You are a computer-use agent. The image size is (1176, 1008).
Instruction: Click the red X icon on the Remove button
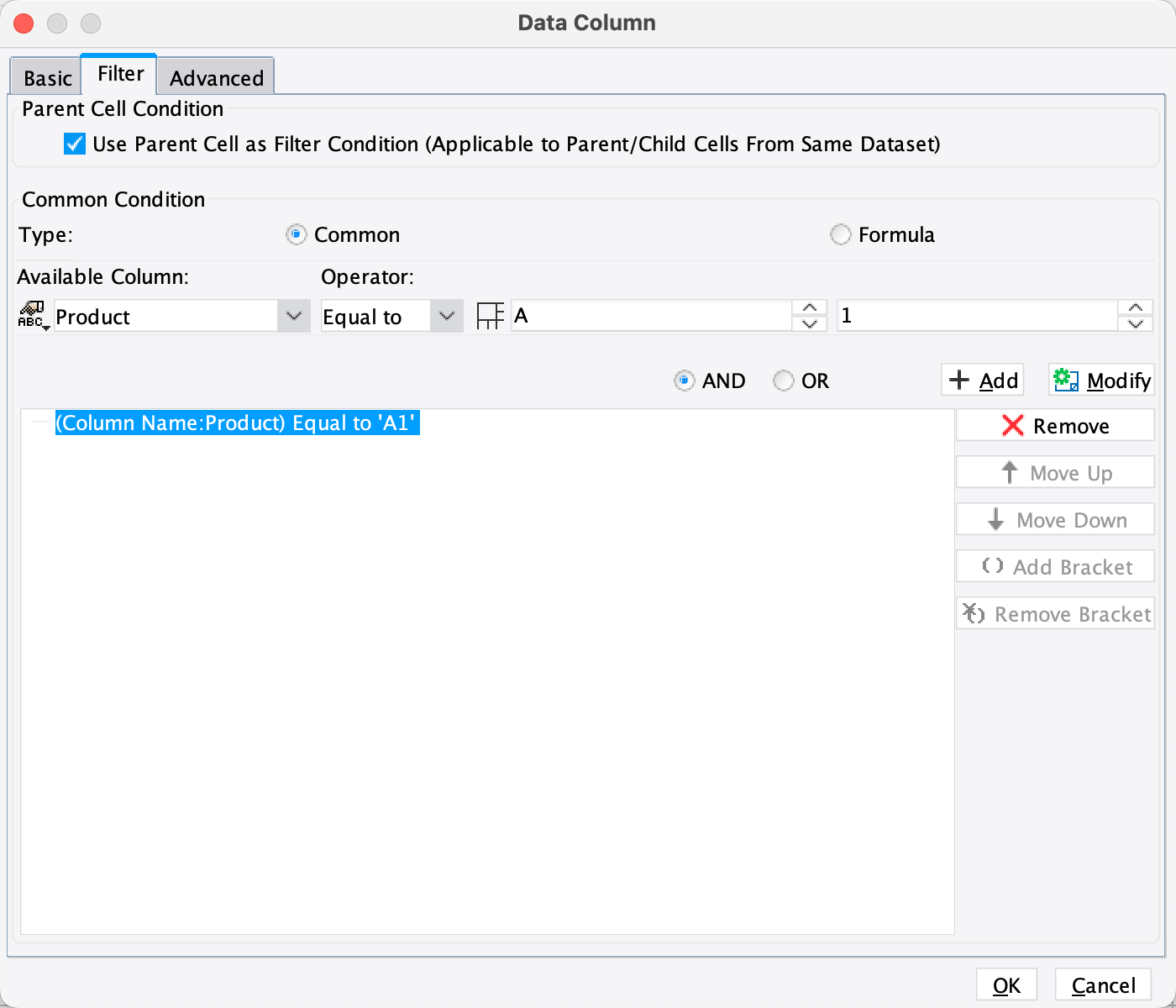click(x=1013, y=425)
